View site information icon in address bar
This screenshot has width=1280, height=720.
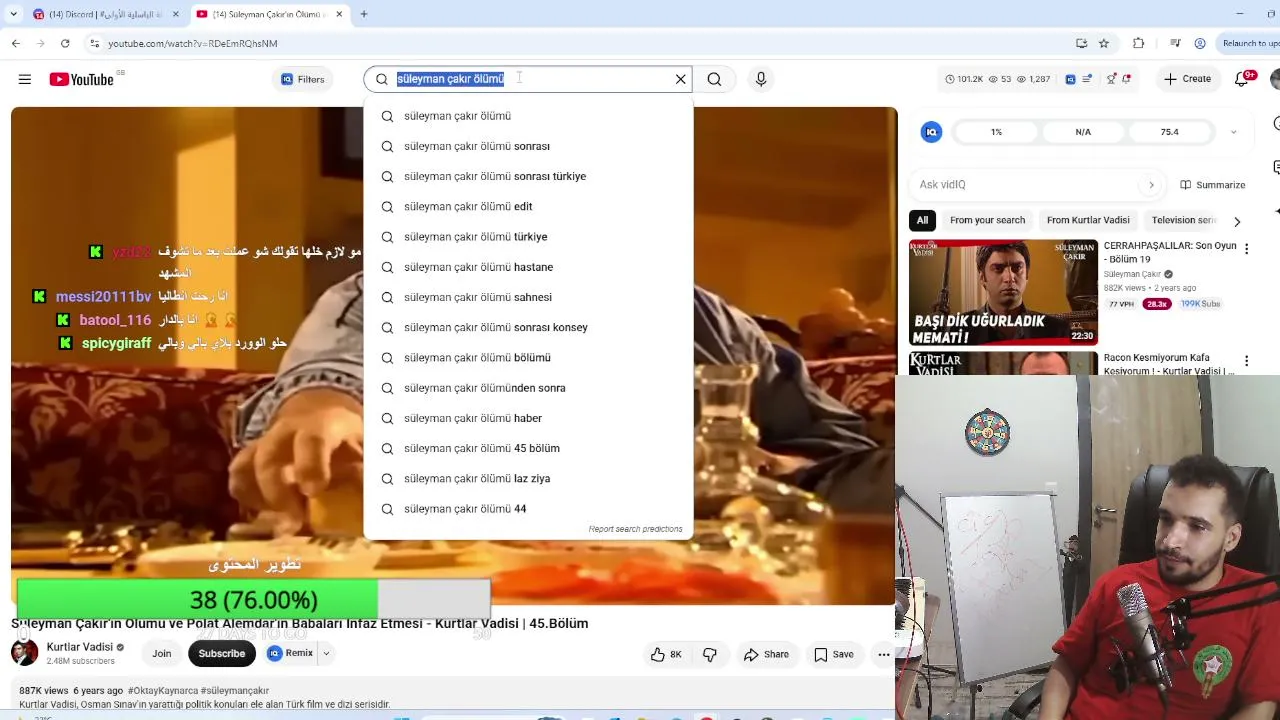click(94, 43)
